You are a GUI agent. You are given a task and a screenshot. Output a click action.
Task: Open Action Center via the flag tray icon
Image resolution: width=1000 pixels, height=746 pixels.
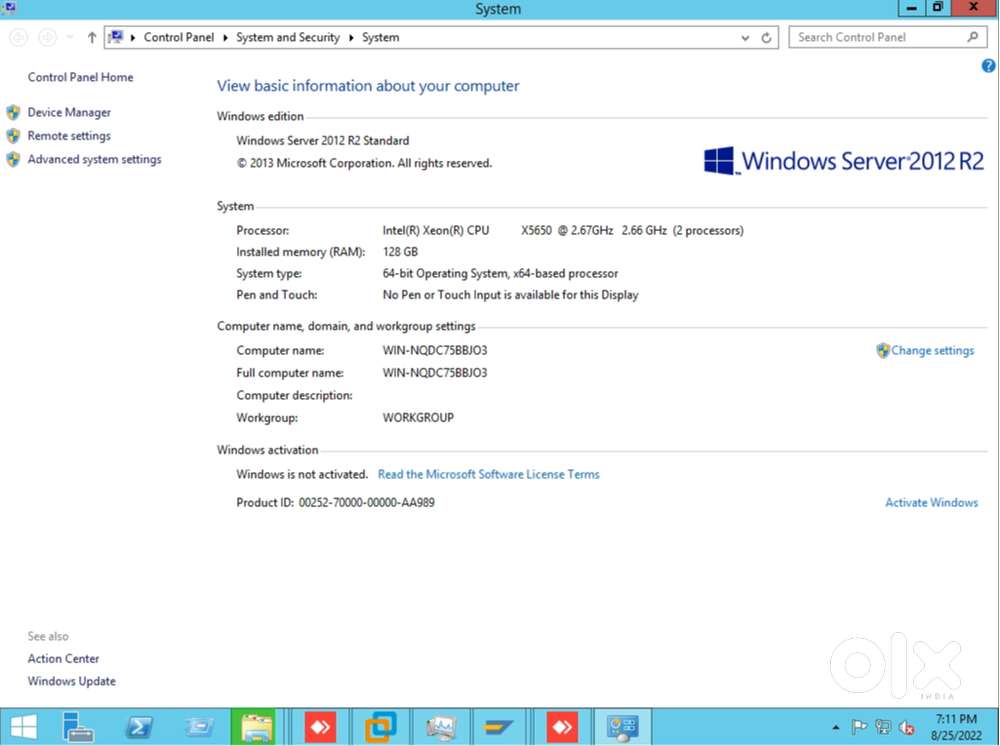[x=859, y=727]
